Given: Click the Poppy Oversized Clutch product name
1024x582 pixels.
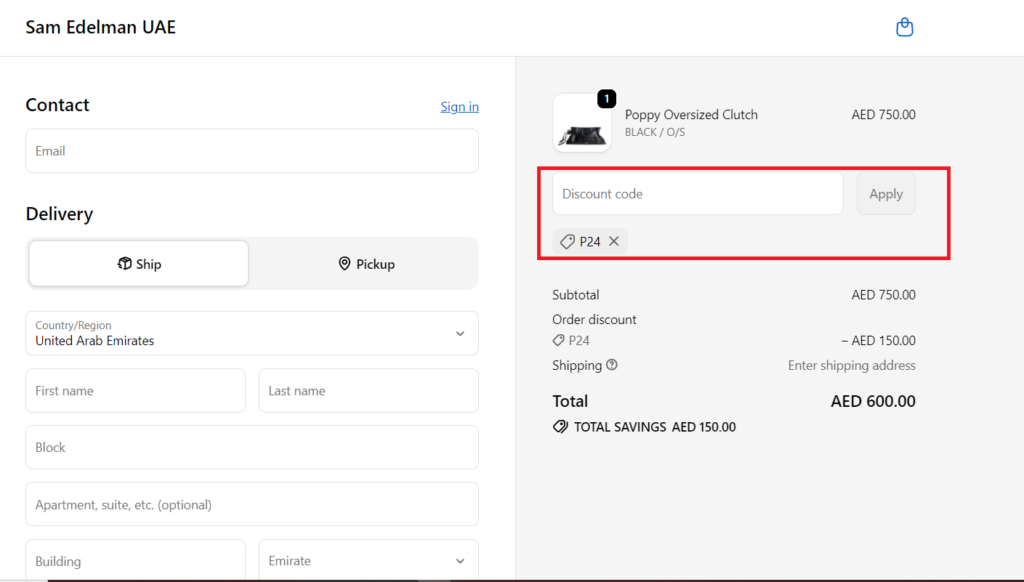Looking at the screenshot, I should tap(691, 114).
